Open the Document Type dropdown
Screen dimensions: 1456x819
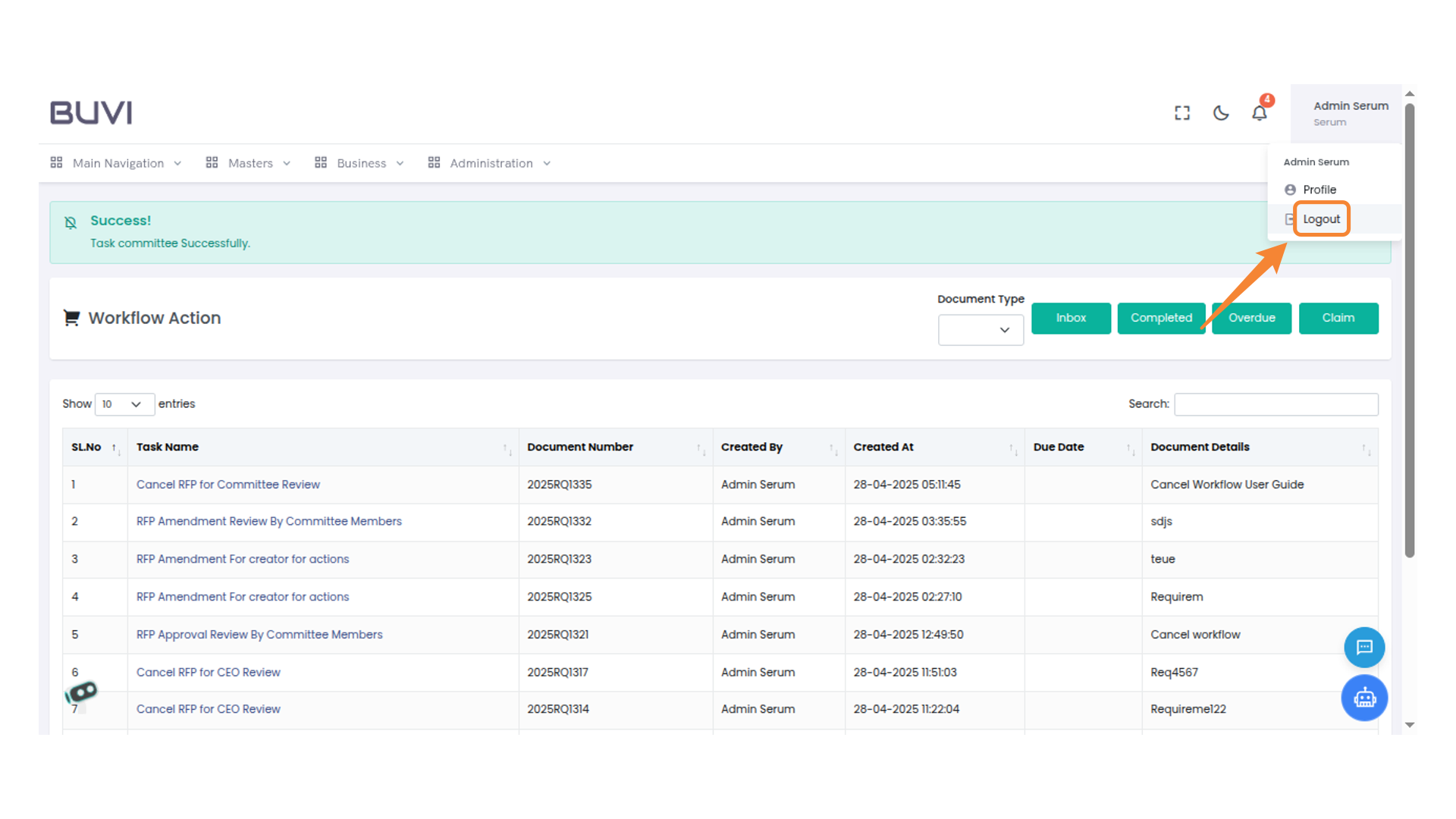click(x=981, y=330)
